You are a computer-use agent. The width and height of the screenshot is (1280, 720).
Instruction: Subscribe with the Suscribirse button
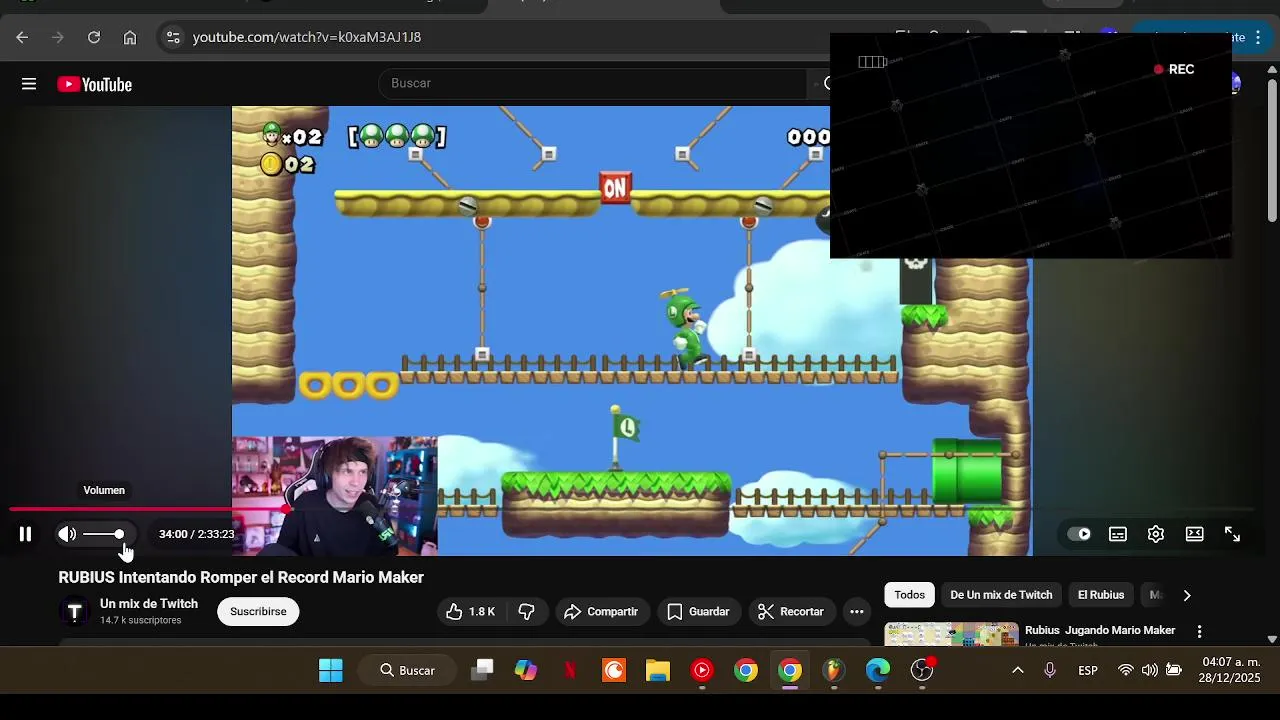click(x=258, y=611)
